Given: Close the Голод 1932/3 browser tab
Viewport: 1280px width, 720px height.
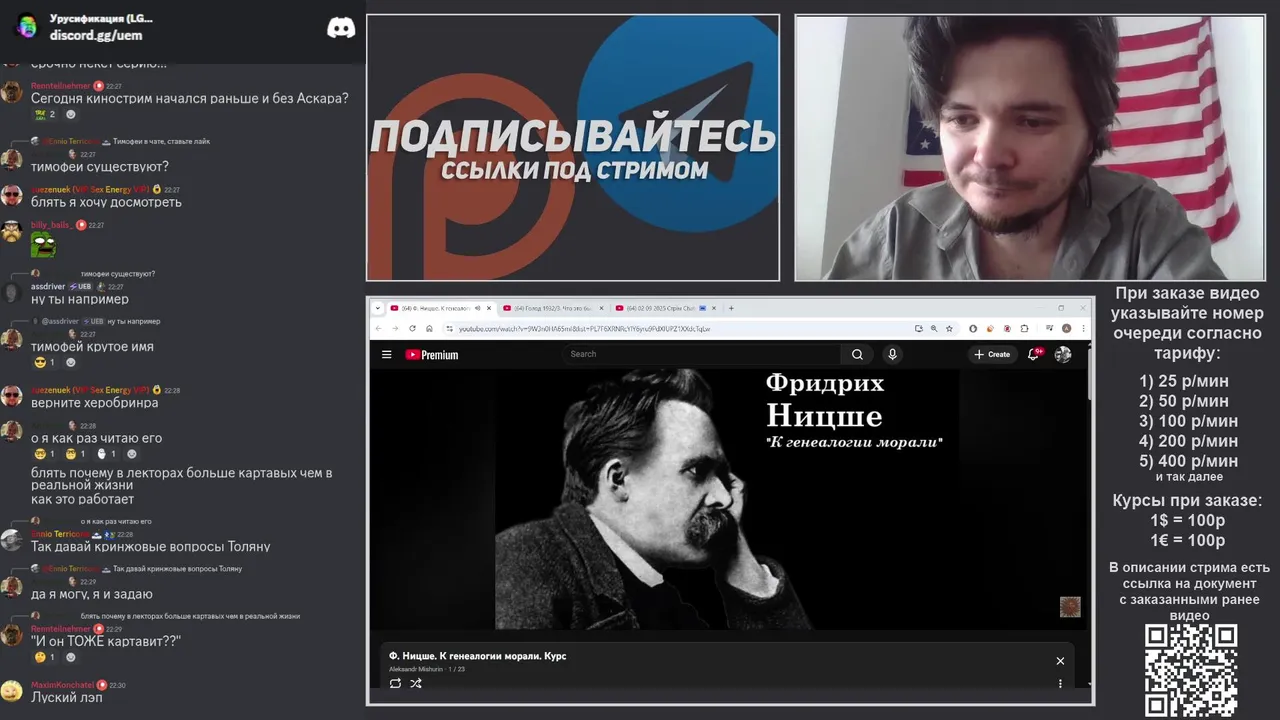Looking at the screenshot, I should tap(601, 308).
